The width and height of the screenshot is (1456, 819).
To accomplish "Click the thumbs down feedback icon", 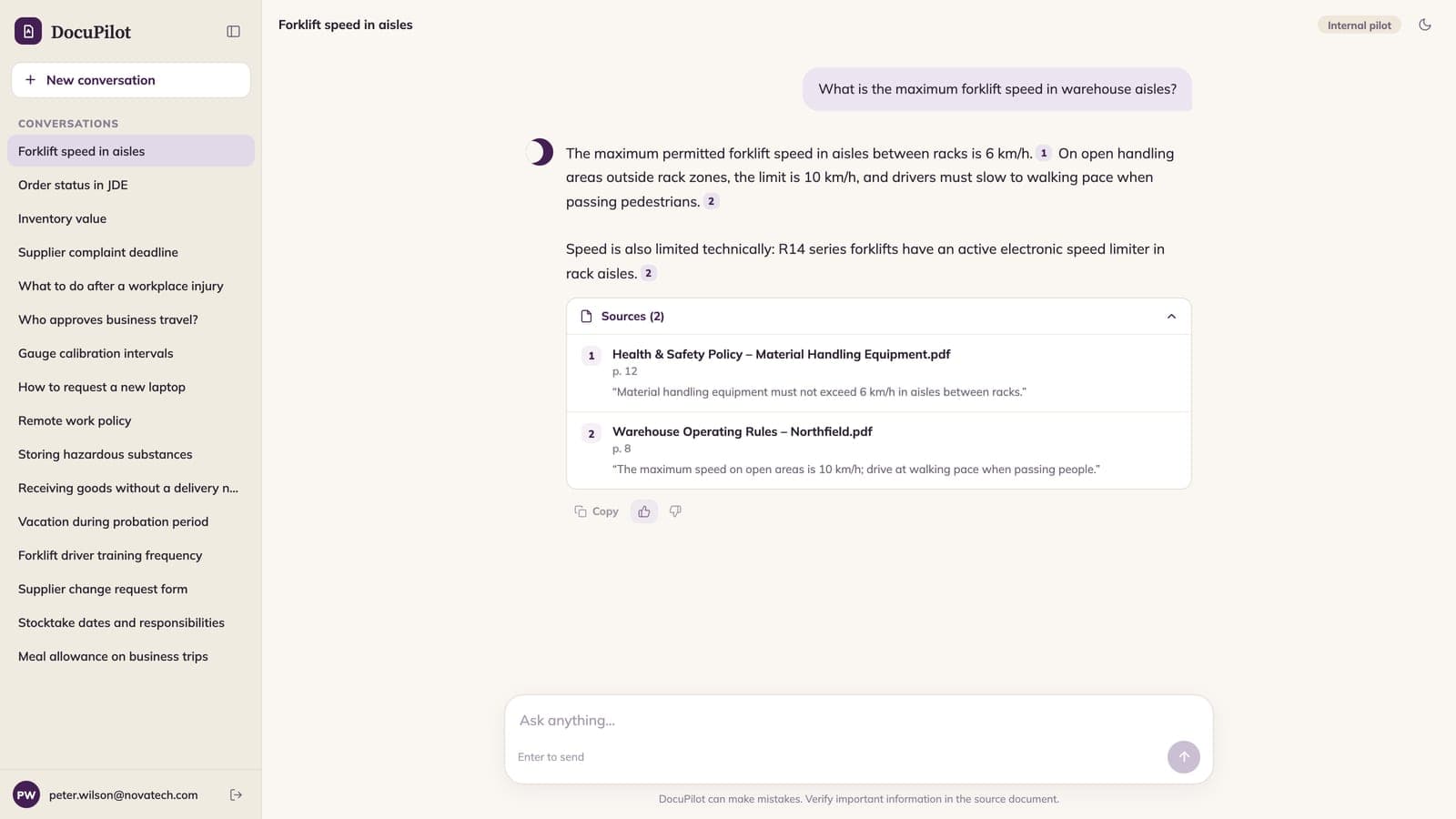I will click(x=675, y=511).
